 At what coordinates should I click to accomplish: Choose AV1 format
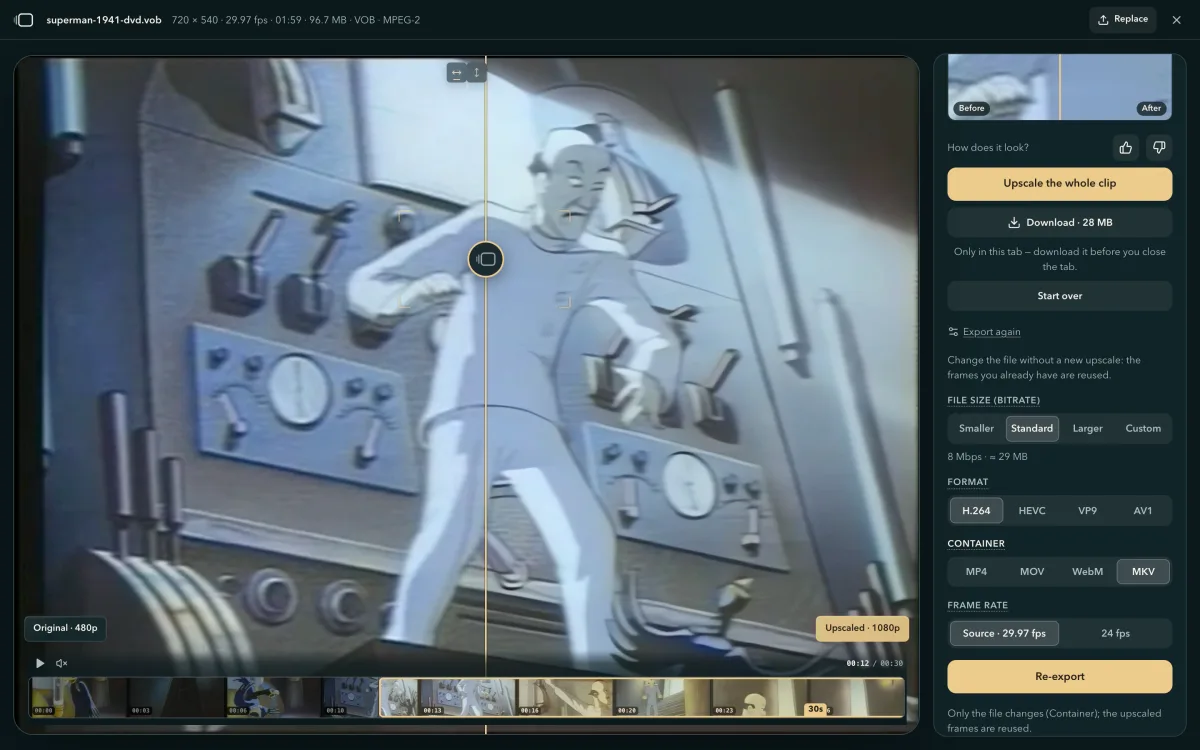point(1143,510)
